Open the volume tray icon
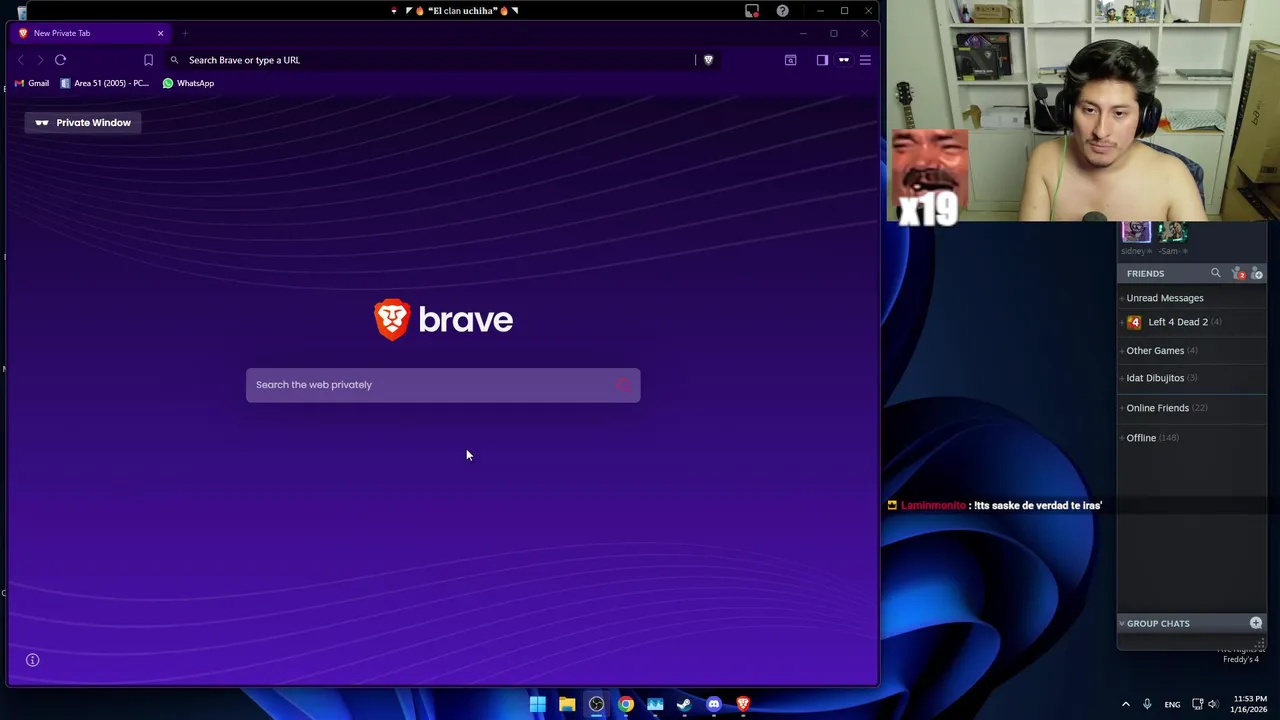The height and width of the screenshot is (720, 1280). [1213, 704]
